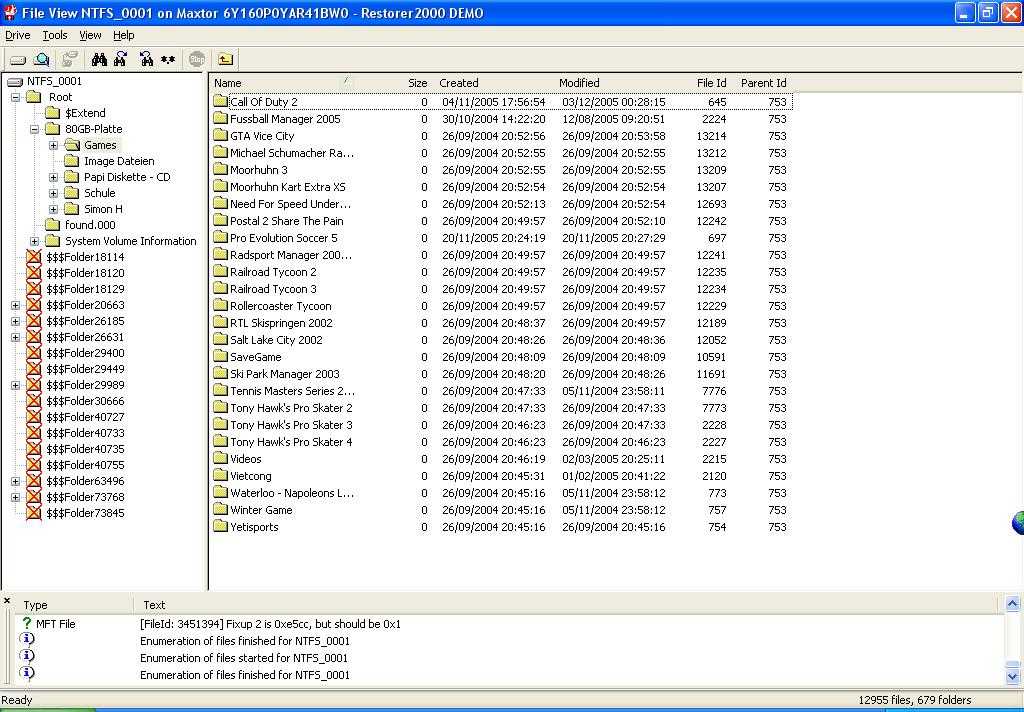Sort list by Modified column header

tap(579, 83)
